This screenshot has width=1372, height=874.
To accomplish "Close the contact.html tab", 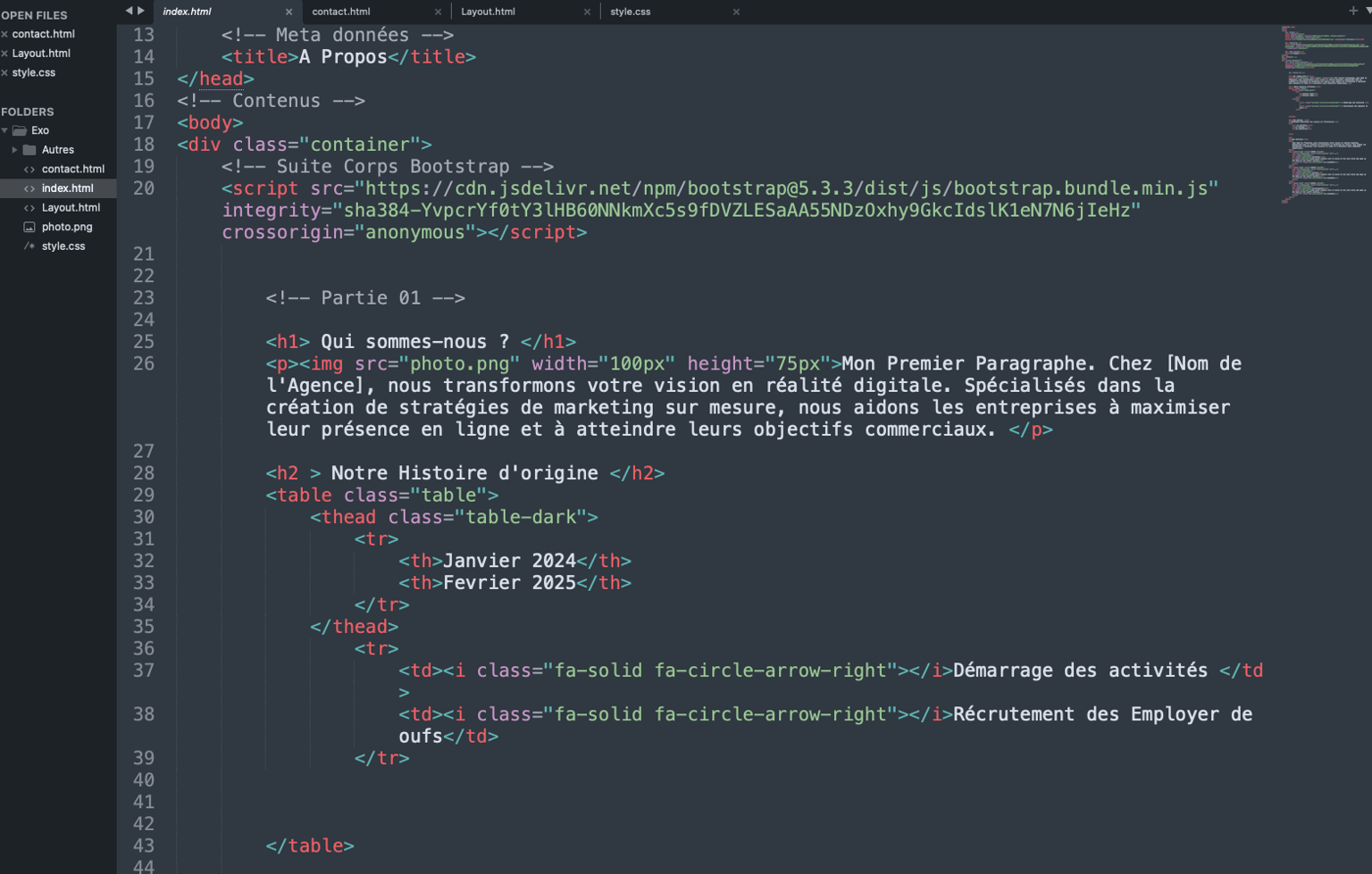I will 438,12.
